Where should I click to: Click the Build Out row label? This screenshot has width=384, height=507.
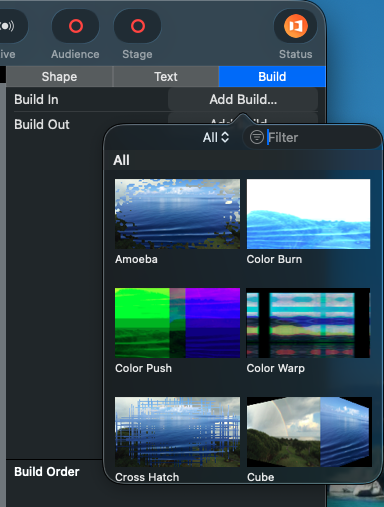[x=42, y=124]
